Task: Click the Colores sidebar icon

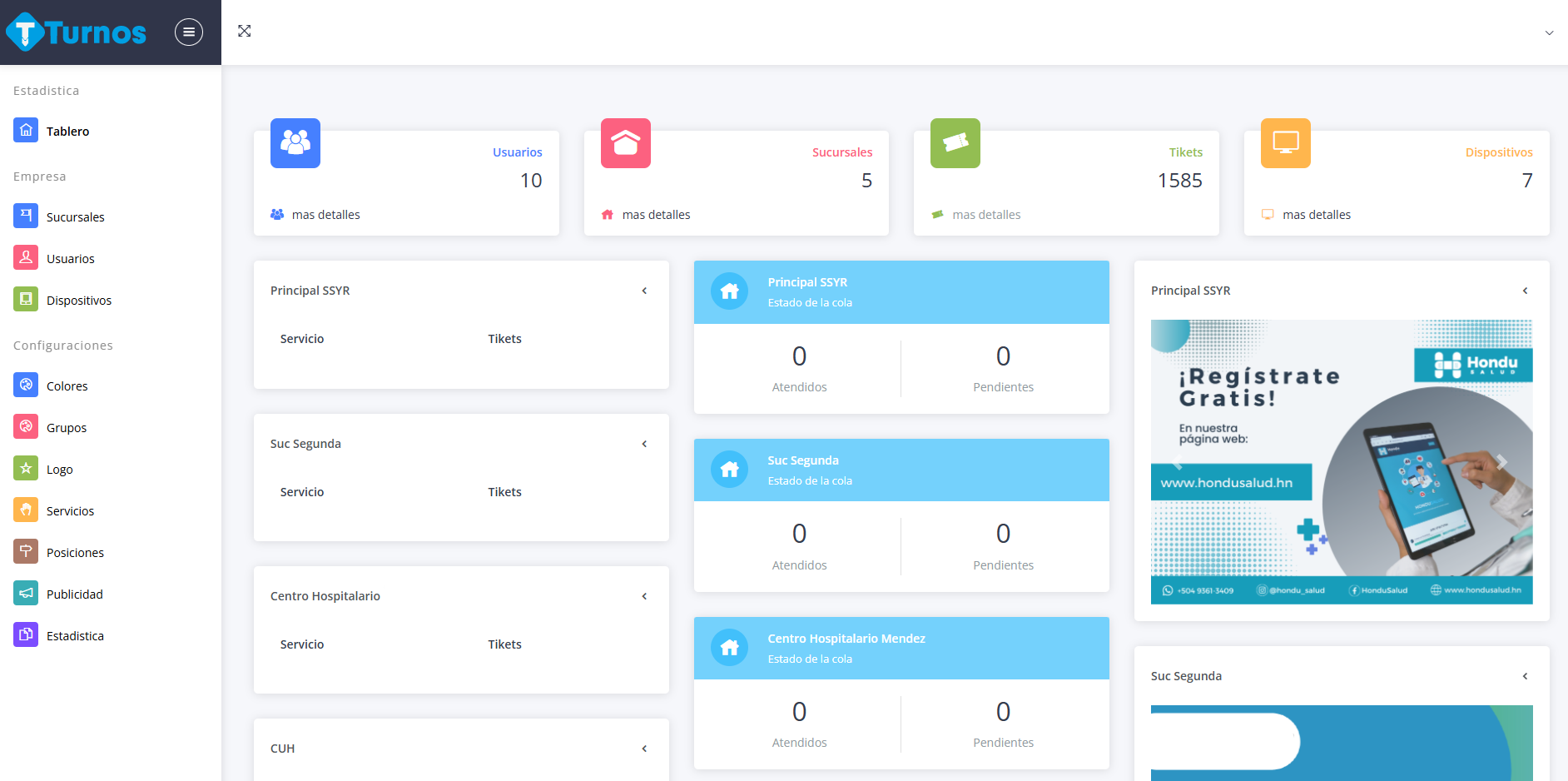Action: click(x=26, y=386)
